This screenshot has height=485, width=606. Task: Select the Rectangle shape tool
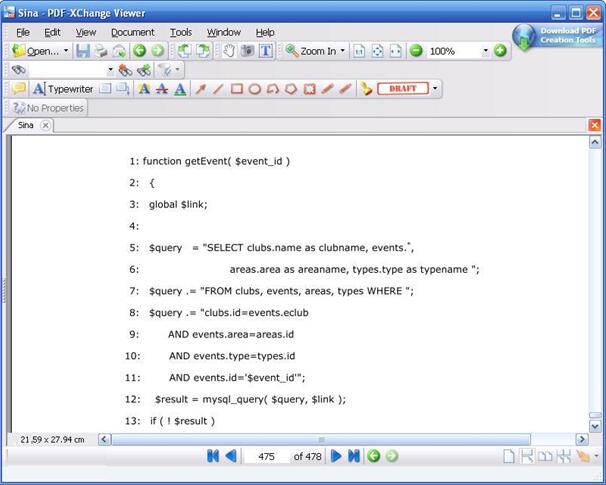coord(237,89)
